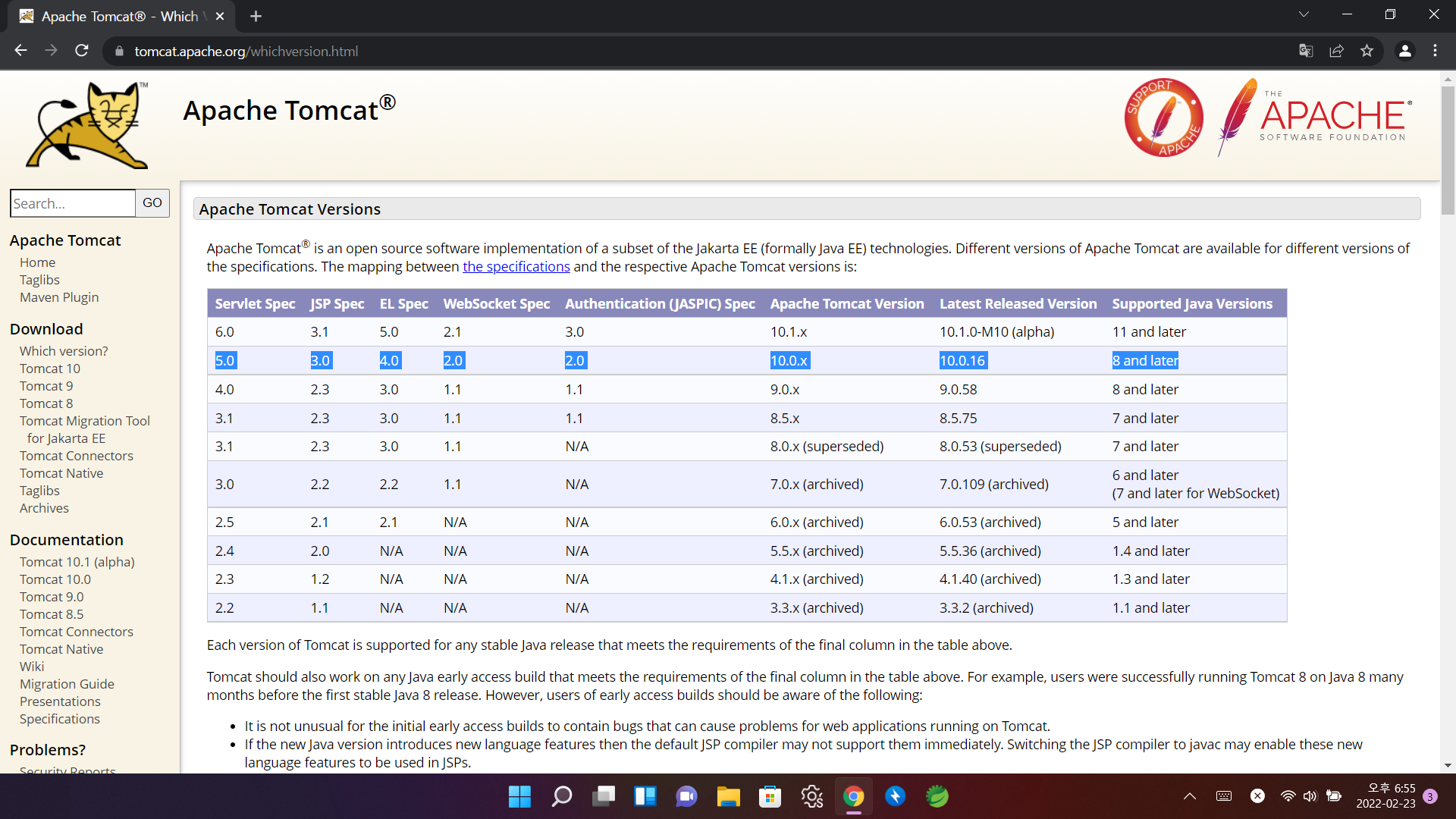
Task: Click the share page icon
Action: (x=1336, y=51)
